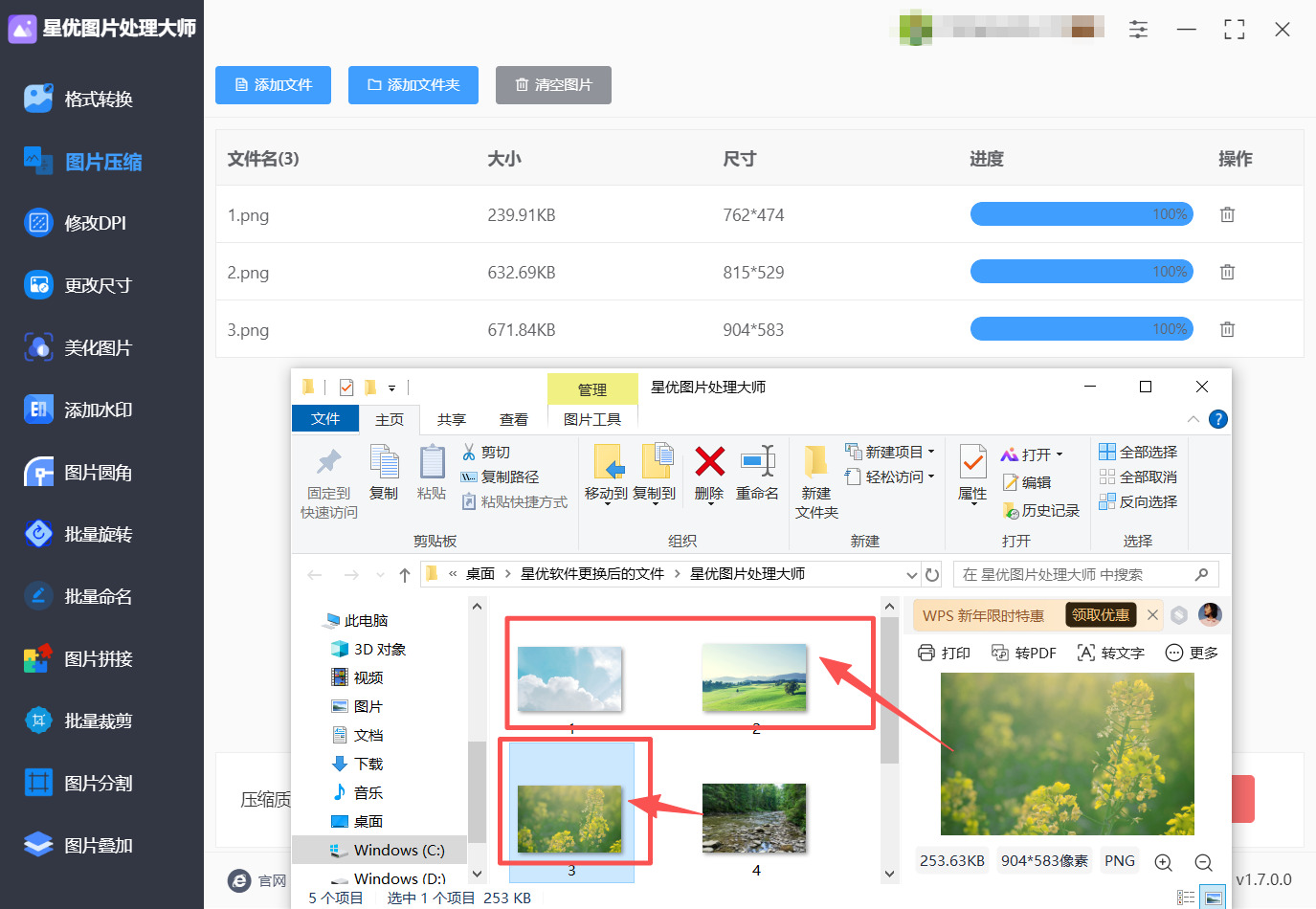Click 转PDF in the preview pane
Viewport: 1316px width, 909px height.
(x=1024, y=653)
